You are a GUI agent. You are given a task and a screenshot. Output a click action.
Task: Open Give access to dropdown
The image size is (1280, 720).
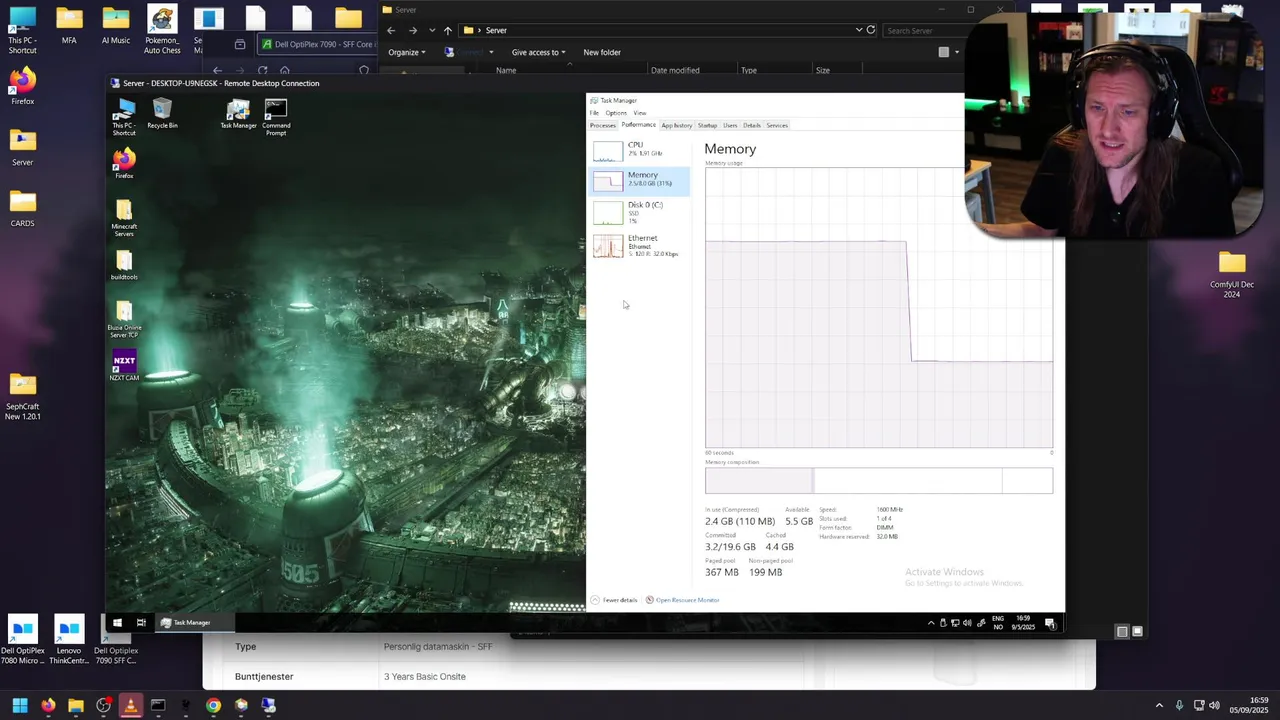[538, 52]
